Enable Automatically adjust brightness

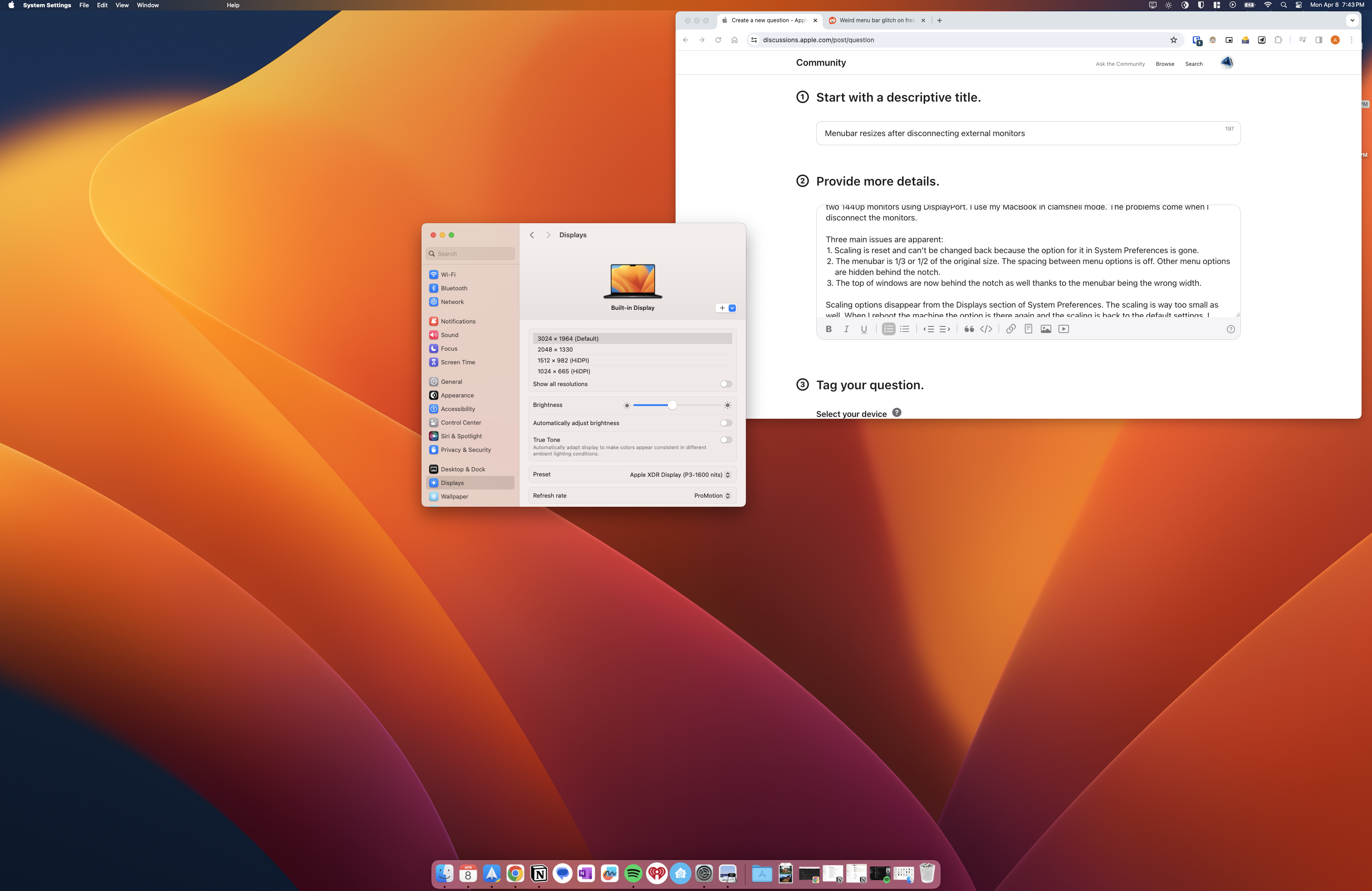pos(726,423)
